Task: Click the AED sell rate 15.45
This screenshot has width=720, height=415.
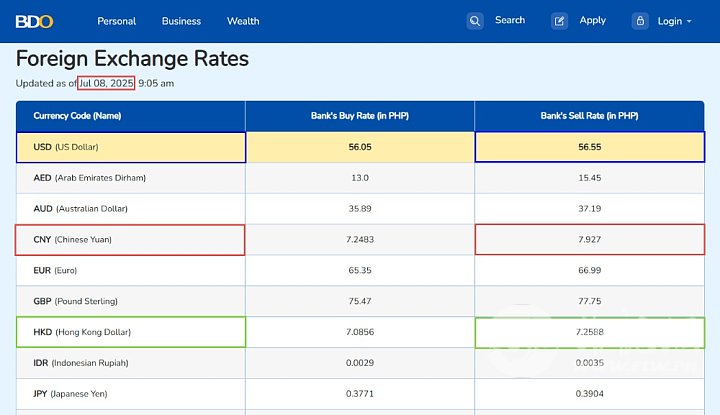Action: pos(590,178)
